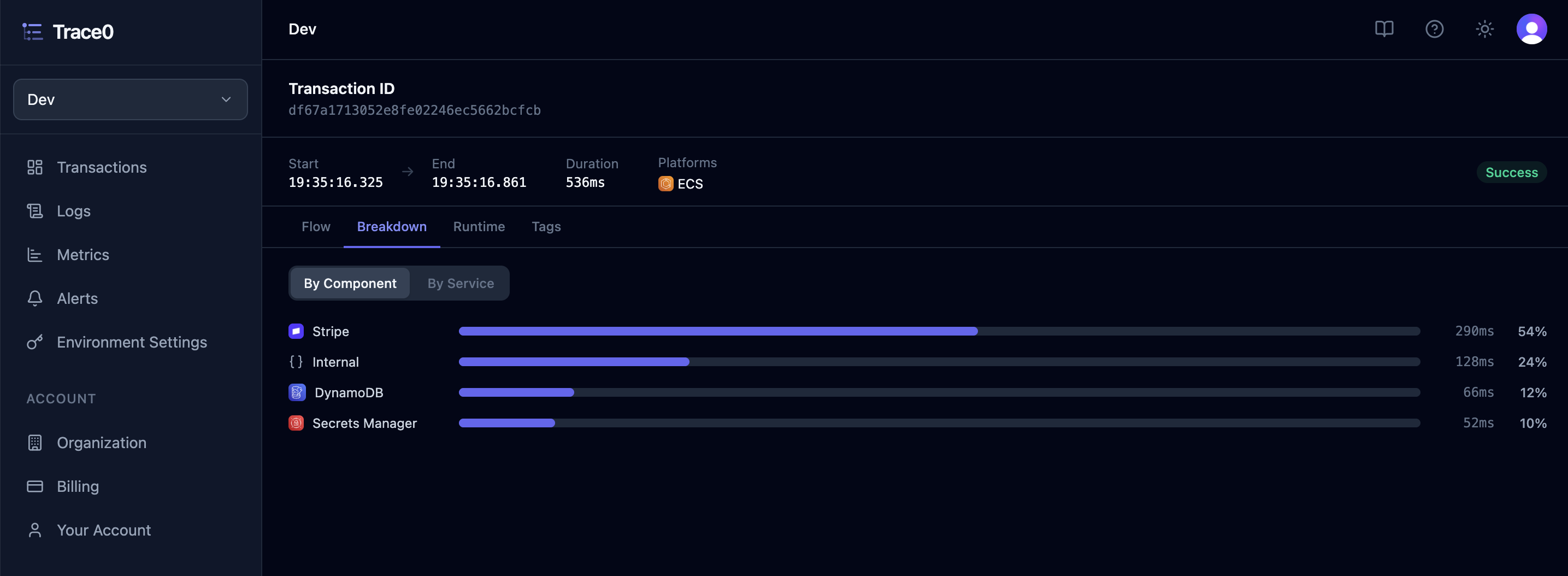Click the Your Account person icon
Screen dimensions: 1568x576
pos(35,530)
